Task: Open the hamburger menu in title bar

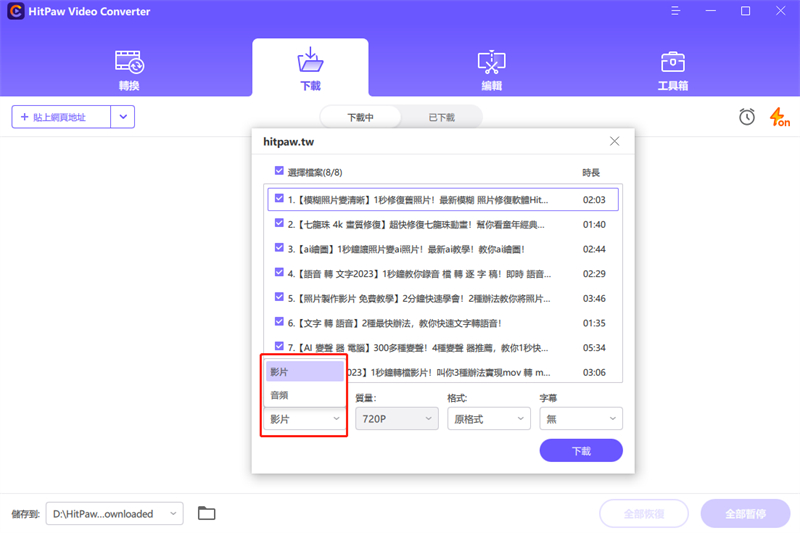Action: click(x=676, y=11)
